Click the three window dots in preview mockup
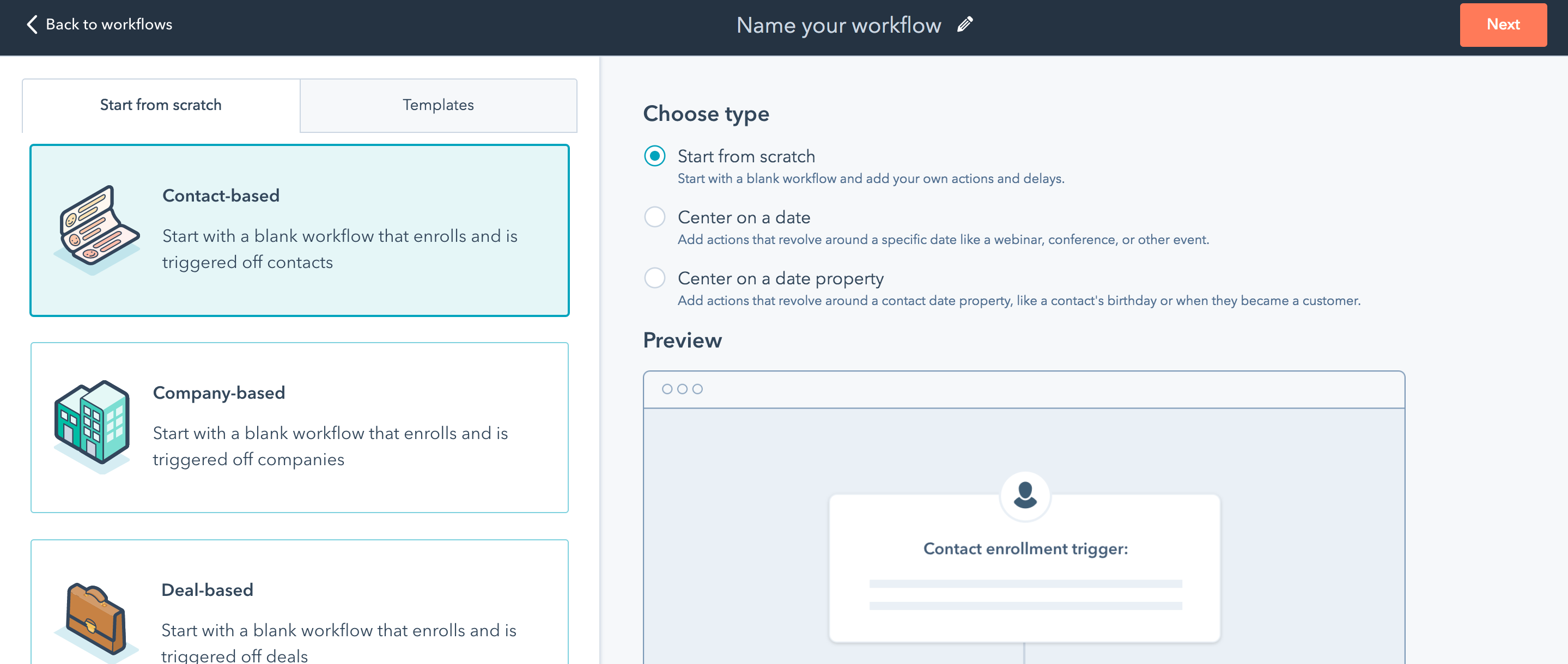The image size is (1568, 664). [681, 388]
